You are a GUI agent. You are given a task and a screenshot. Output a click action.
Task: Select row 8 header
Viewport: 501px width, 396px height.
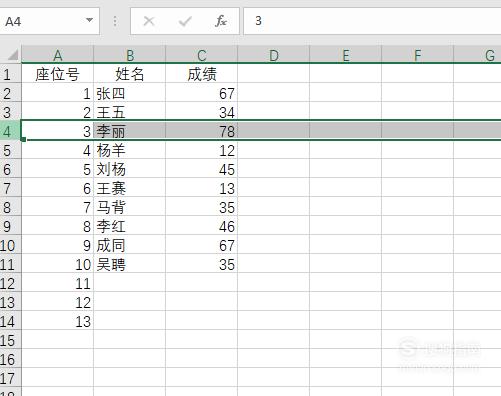[10, 207]
